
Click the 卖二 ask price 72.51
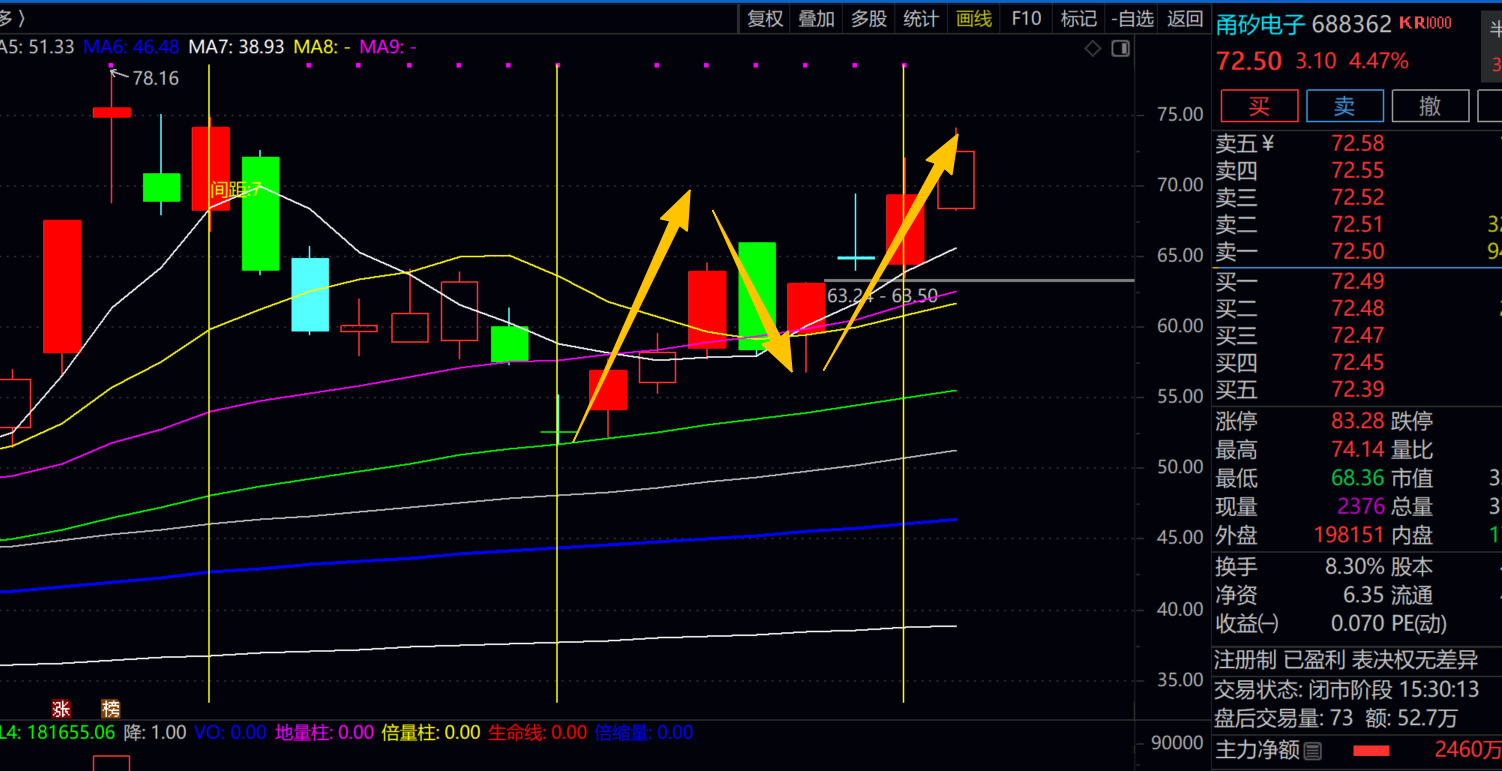pos(1357,224)
